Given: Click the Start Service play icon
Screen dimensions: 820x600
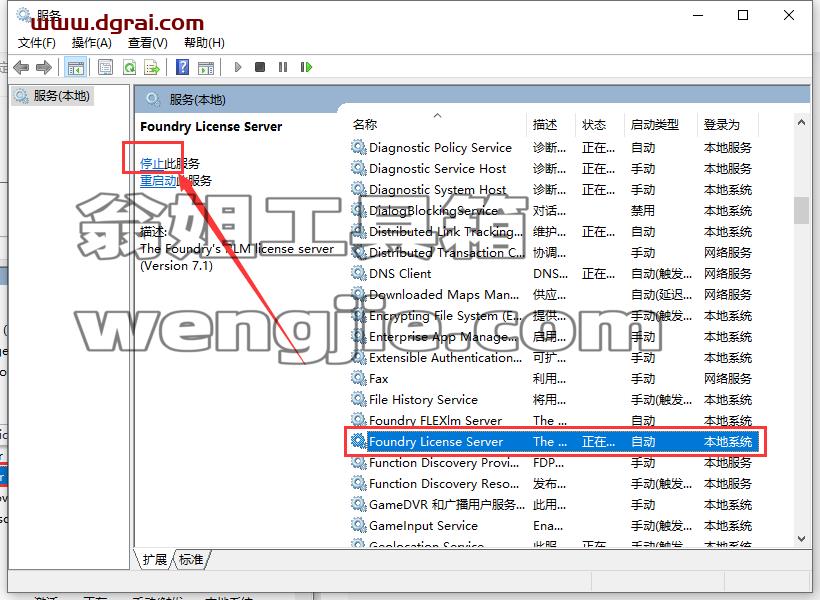Looking at the screenshot, I should tap(237, 67).
